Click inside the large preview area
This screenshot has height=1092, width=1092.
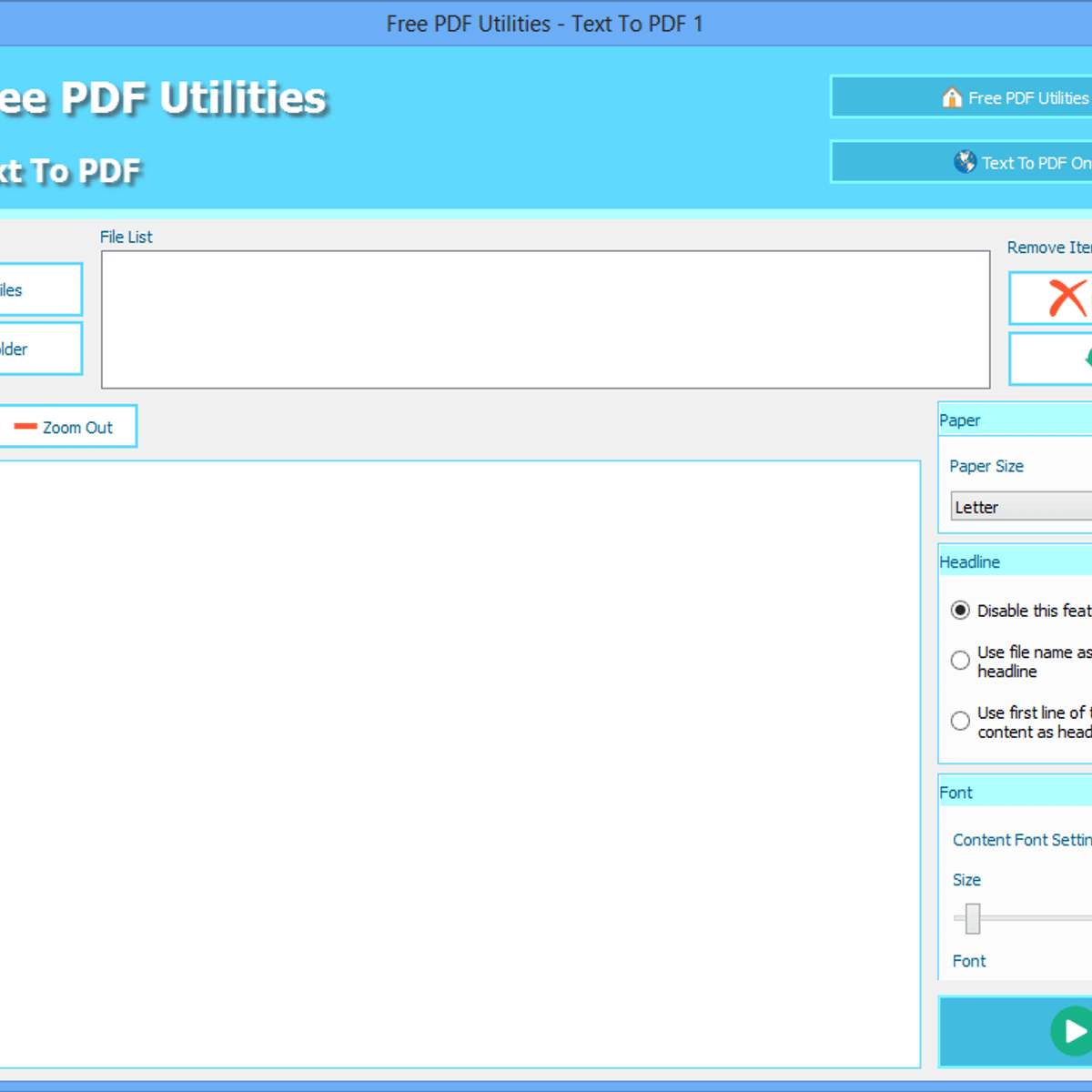460,764
